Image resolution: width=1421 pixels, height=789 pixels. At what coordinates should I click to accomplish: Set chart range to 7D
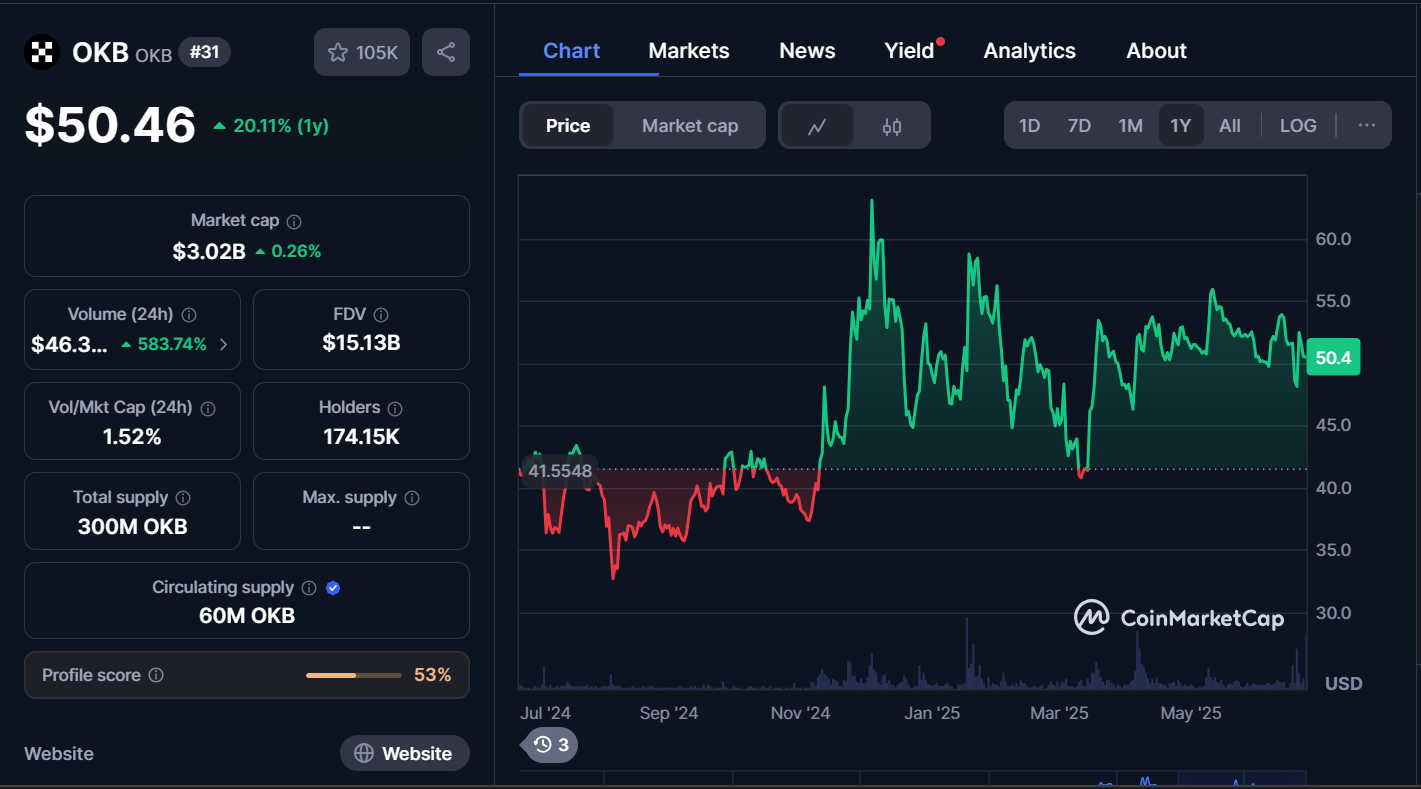(1079, 126)
